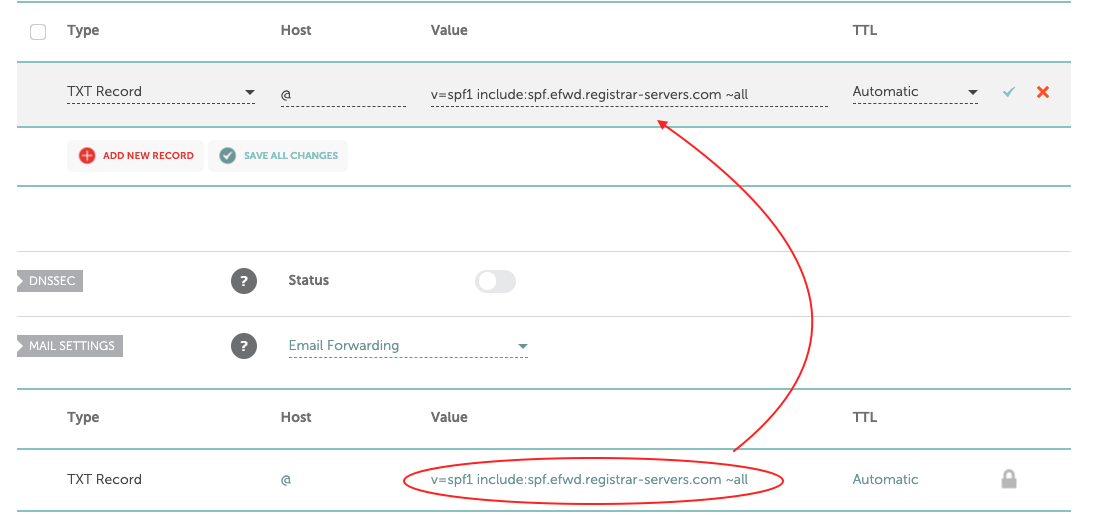Open the TXT Record type dropdown
This screenshot has width=1103, height=516.
(161, 92)
